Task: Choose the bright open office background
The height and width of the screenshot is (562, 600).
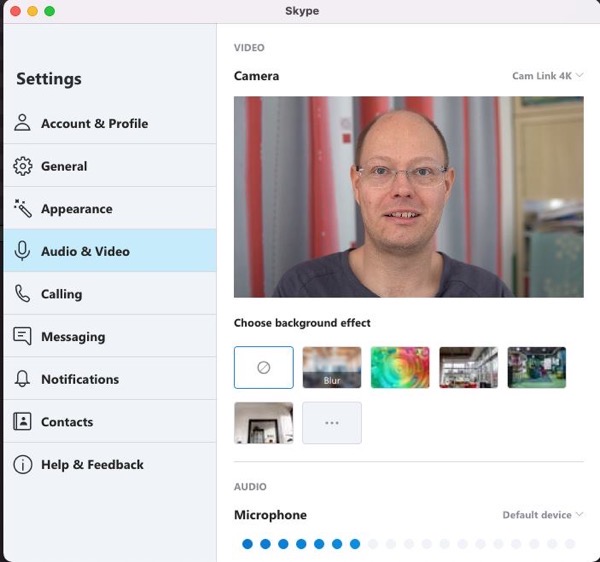Action: coord(468,367)
